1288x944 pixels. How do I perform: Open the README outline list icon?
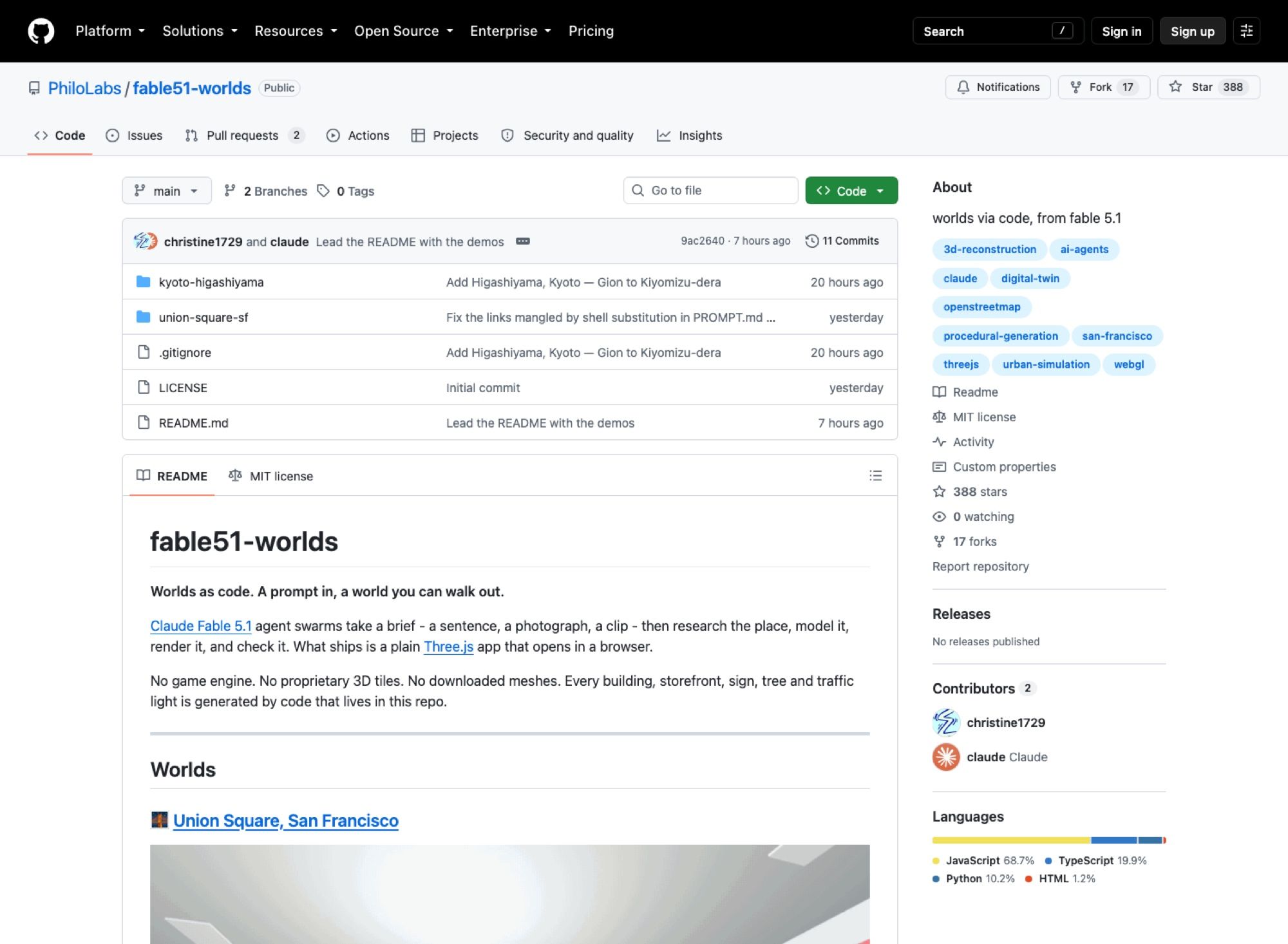point(875,475)
